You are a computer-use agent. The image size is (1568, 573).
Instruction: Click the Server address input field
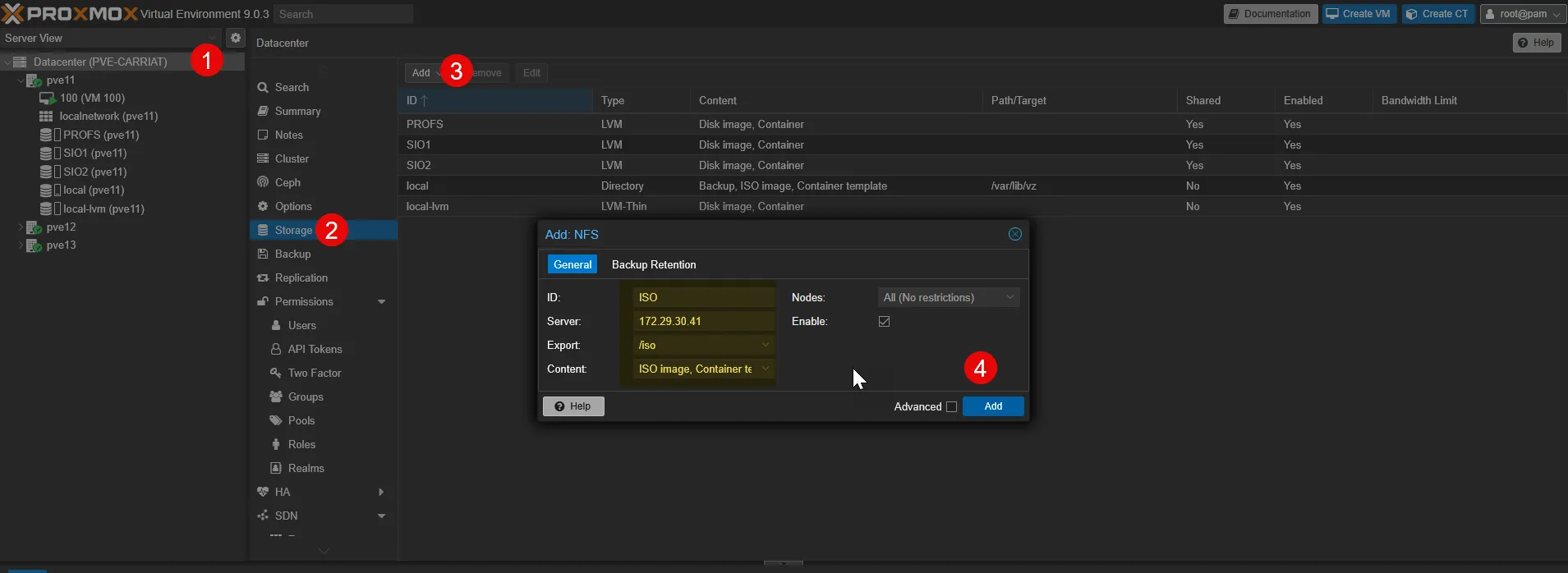703,322
